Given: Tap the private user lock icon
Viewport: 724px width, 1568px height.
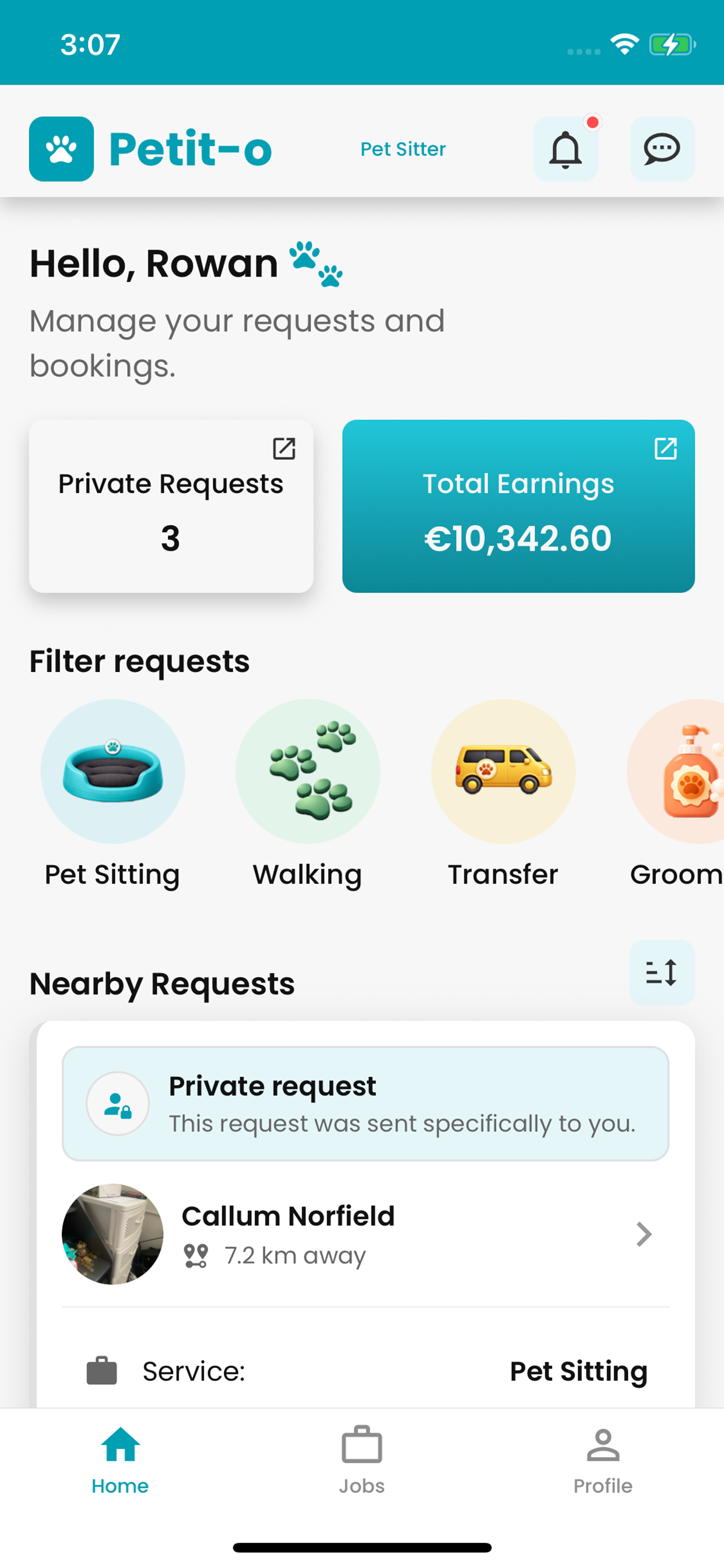Looking at the screenshot, I should click(117, 1104).
